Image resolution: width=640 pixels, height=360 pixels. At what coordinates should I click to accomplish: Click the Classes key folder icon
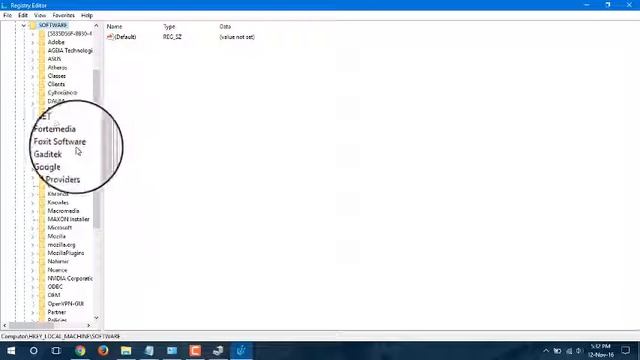(x=42, y=76)
